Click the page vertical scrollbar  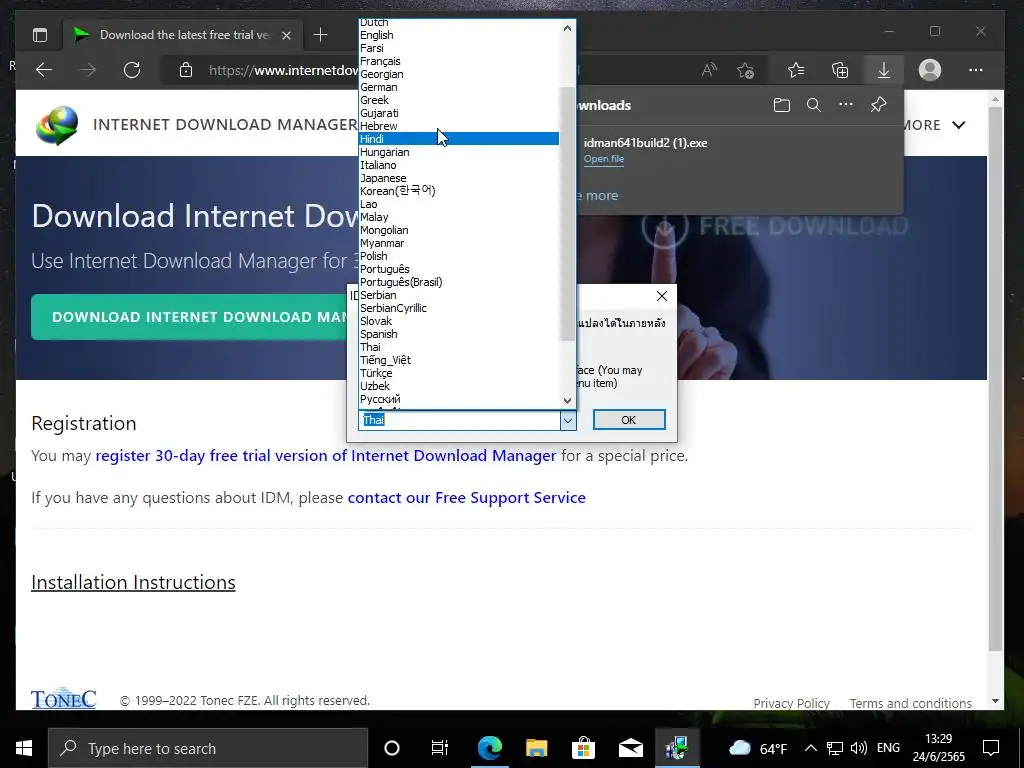pyautogui.click(x=995, y=379)
